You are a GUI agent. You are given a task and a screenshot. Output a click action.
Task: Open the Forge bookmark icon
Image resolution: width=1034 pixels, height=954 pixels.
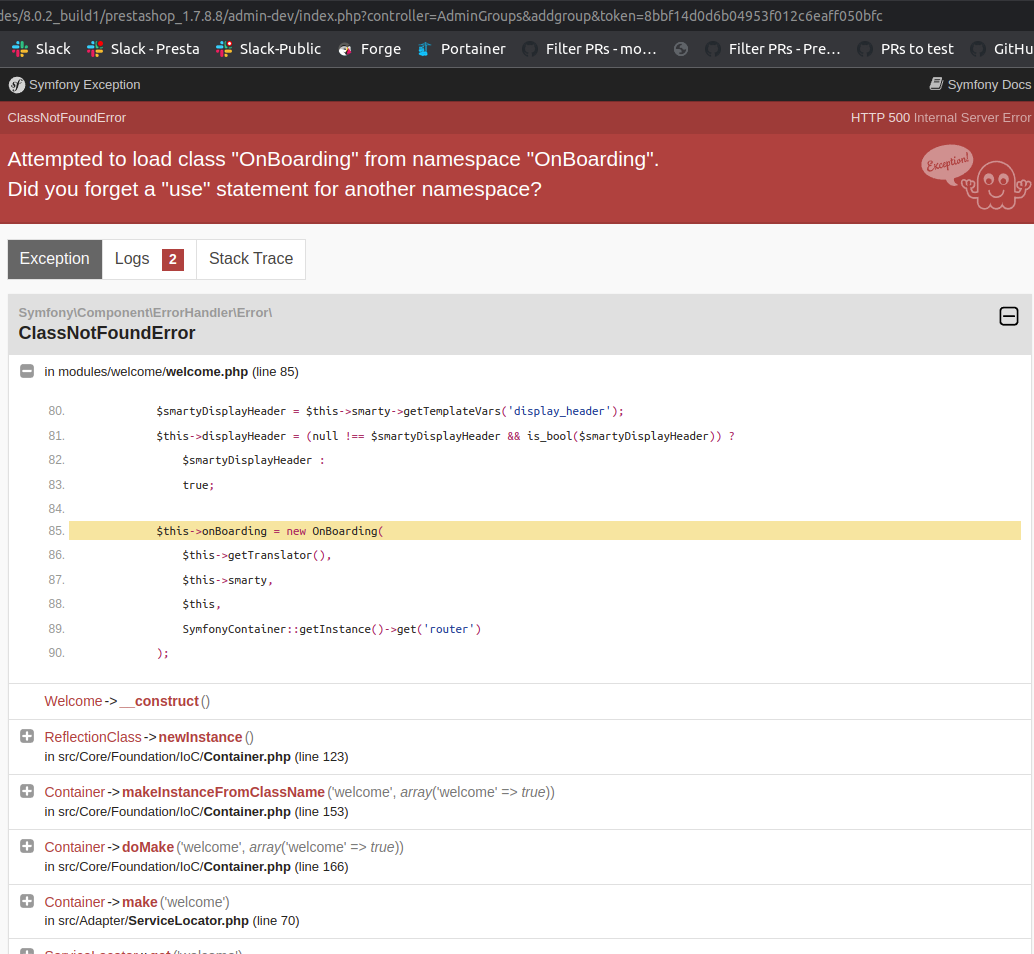click(x=344, y=48)
